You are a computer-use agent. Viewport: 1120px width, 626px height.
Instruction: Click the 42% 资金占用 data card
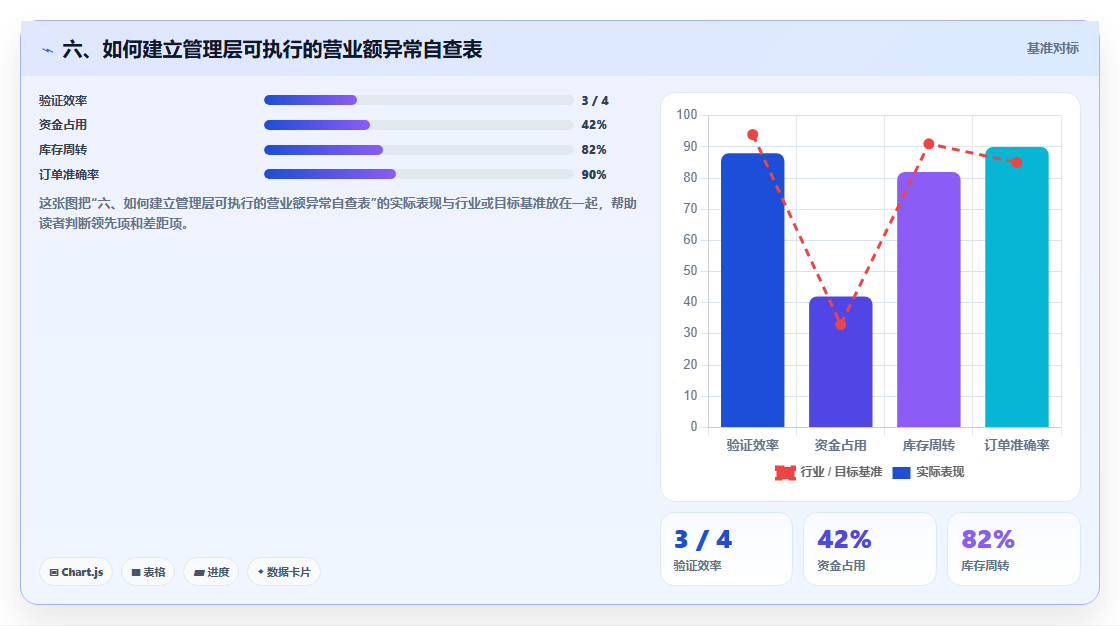[870, 549]
